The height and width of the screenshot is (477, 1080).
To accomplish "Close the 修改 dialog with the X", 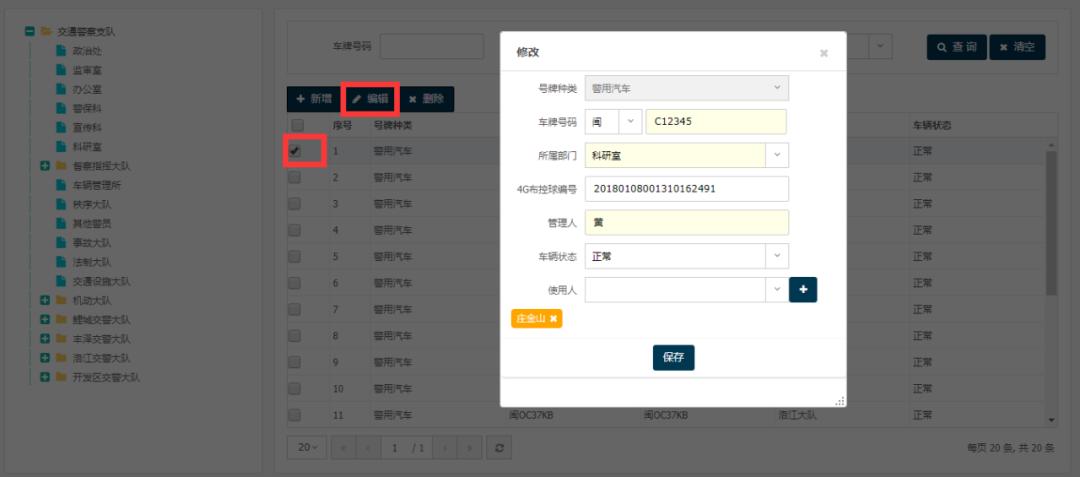I will coord(824,53).
